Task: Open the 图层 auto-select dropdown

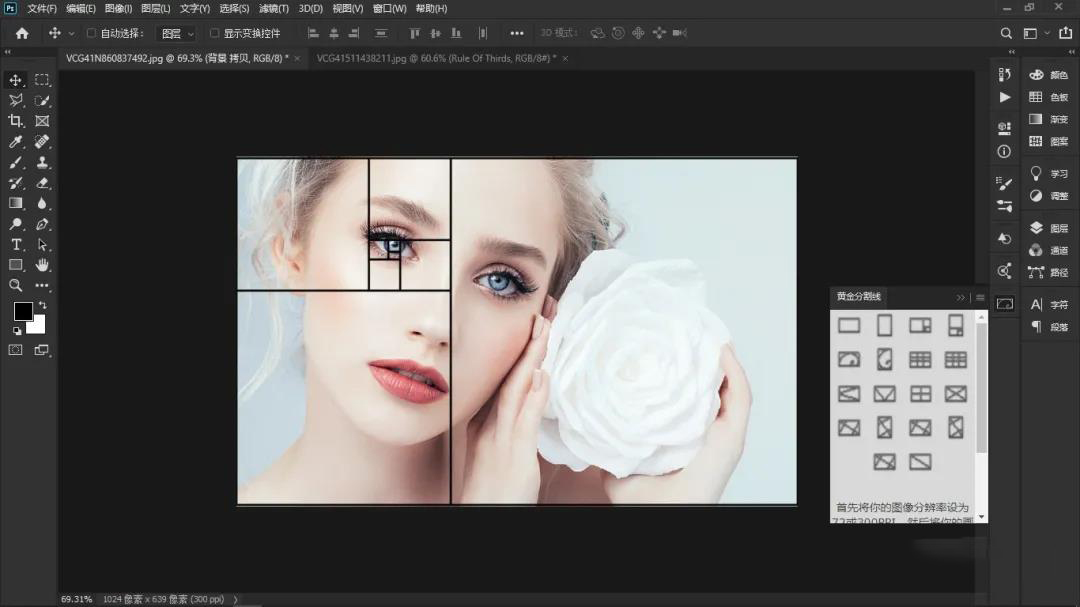Action: 177,33
